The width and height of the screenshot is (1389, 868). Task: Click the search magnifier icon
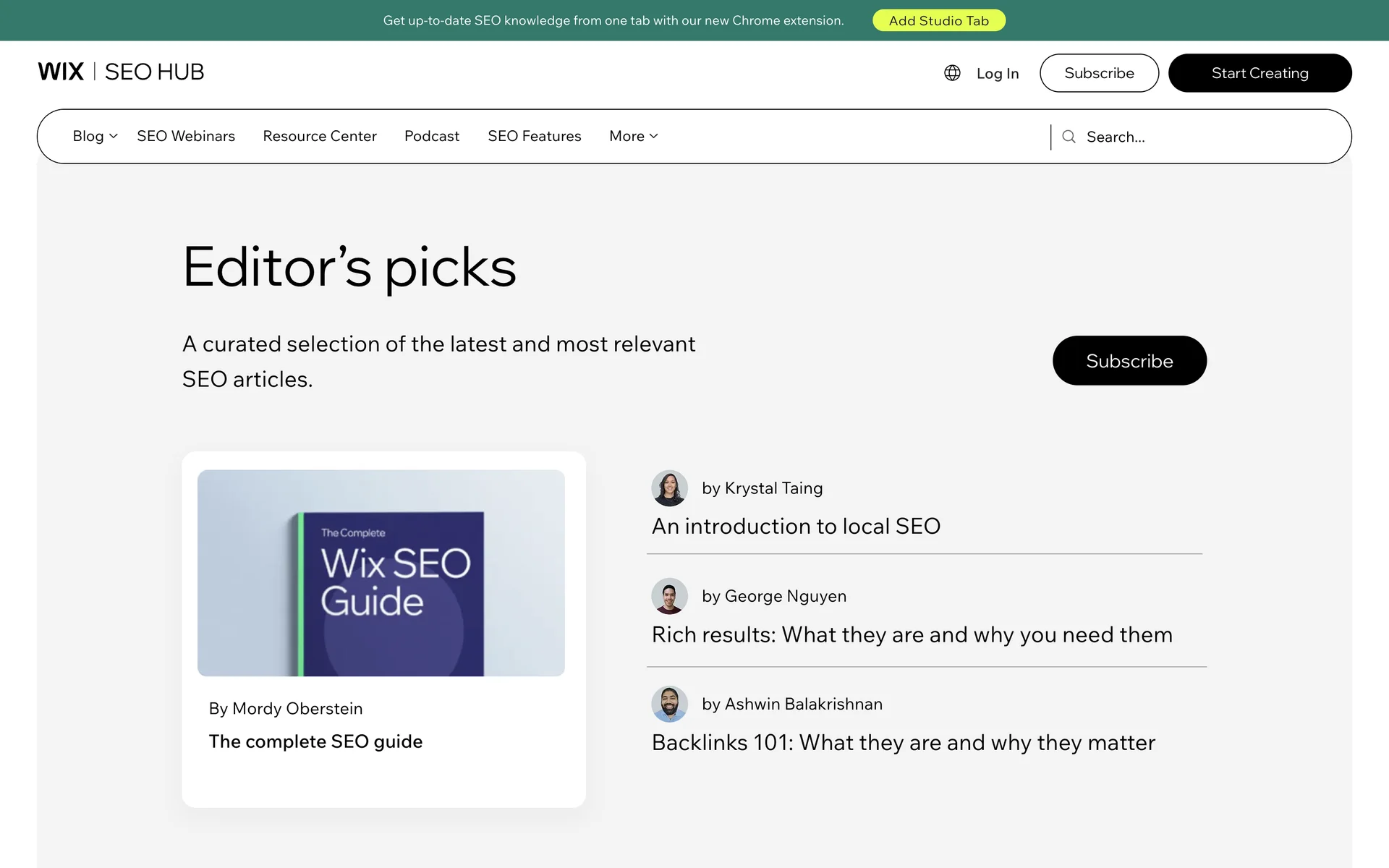tap(1069, 137)
